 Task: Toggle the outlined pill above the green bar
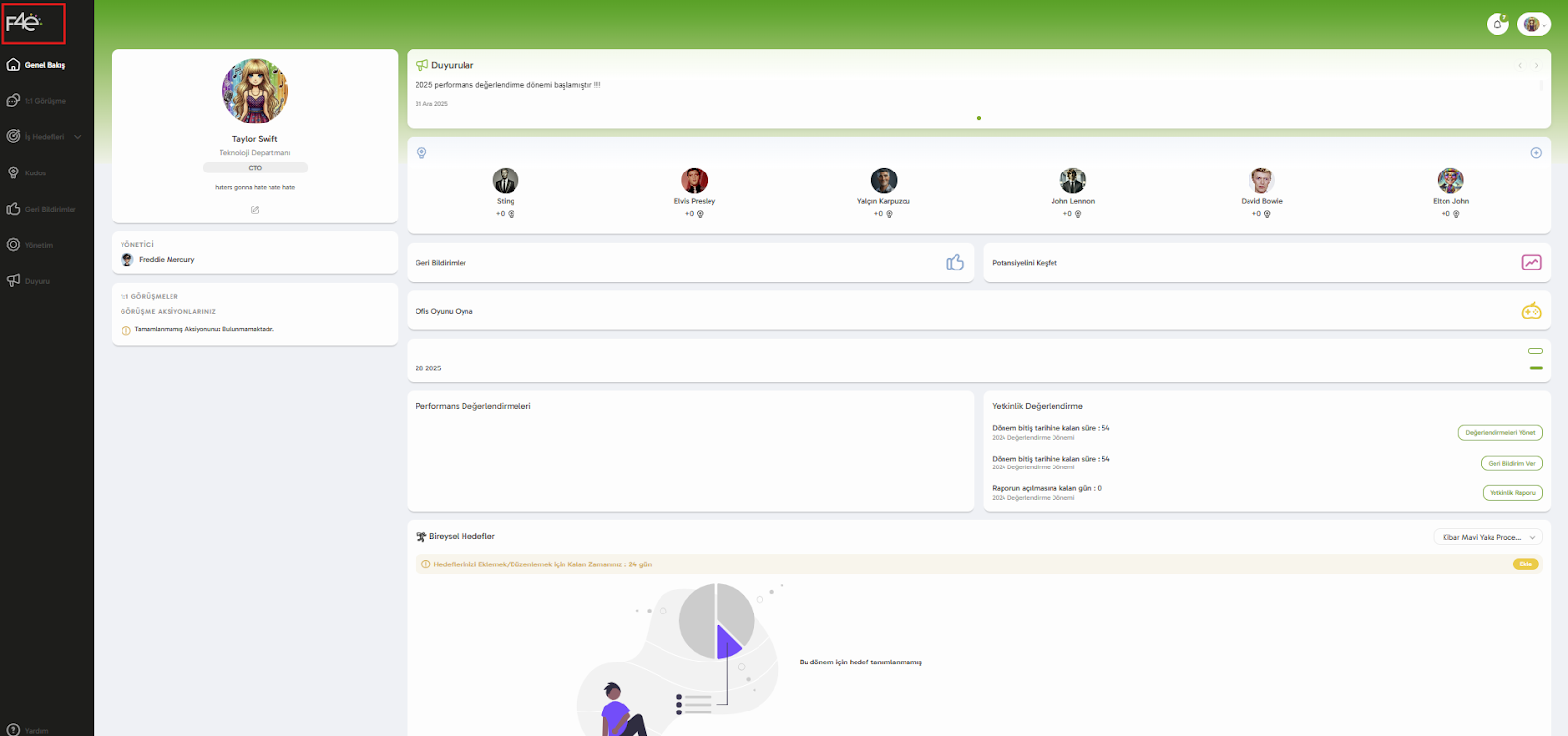pos(1535,351)
